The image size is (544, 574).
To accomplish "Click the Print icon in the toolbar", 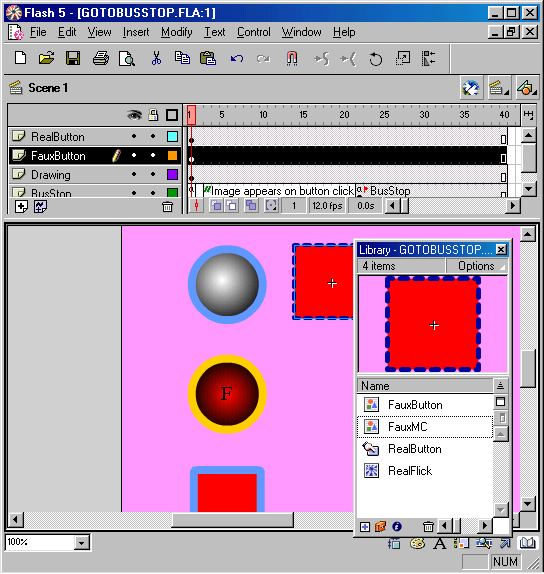I will (100, 58).
